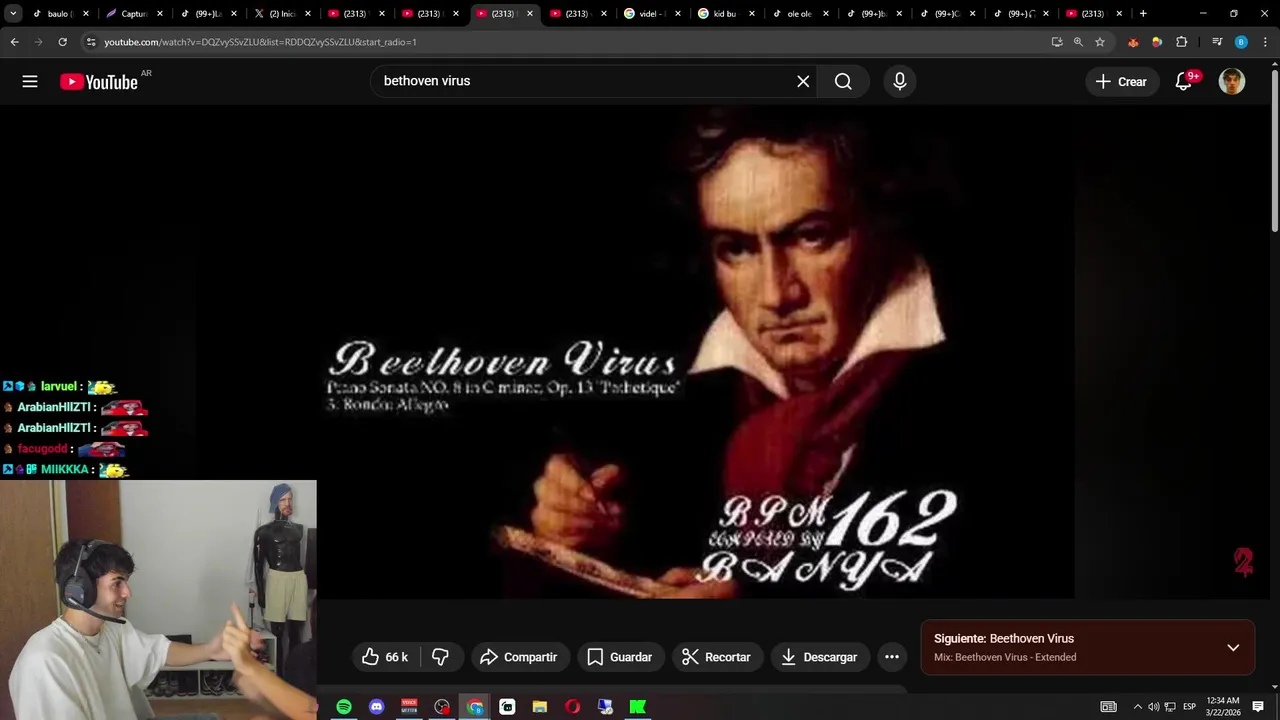Clear the search box with X
The image size is (1280, 720).
point(803,81)
